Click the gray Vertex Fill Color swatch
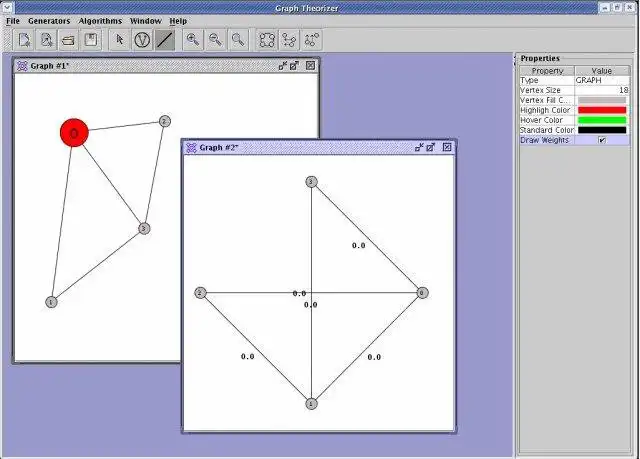The height and width of the screenshot is (459, 640). 602,100
